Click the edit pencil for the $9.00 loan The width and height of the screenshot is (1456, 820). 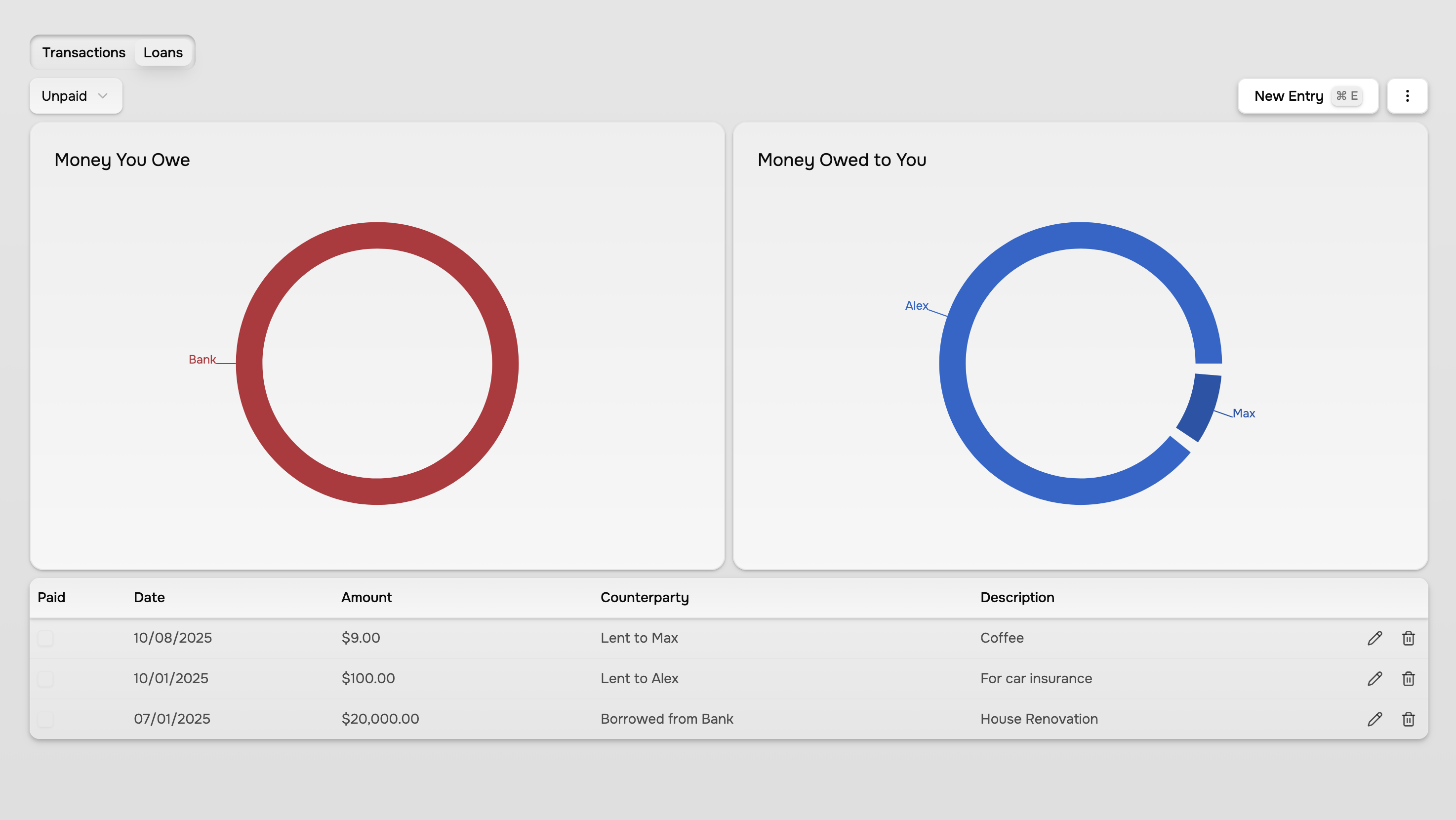point(1375,638)
